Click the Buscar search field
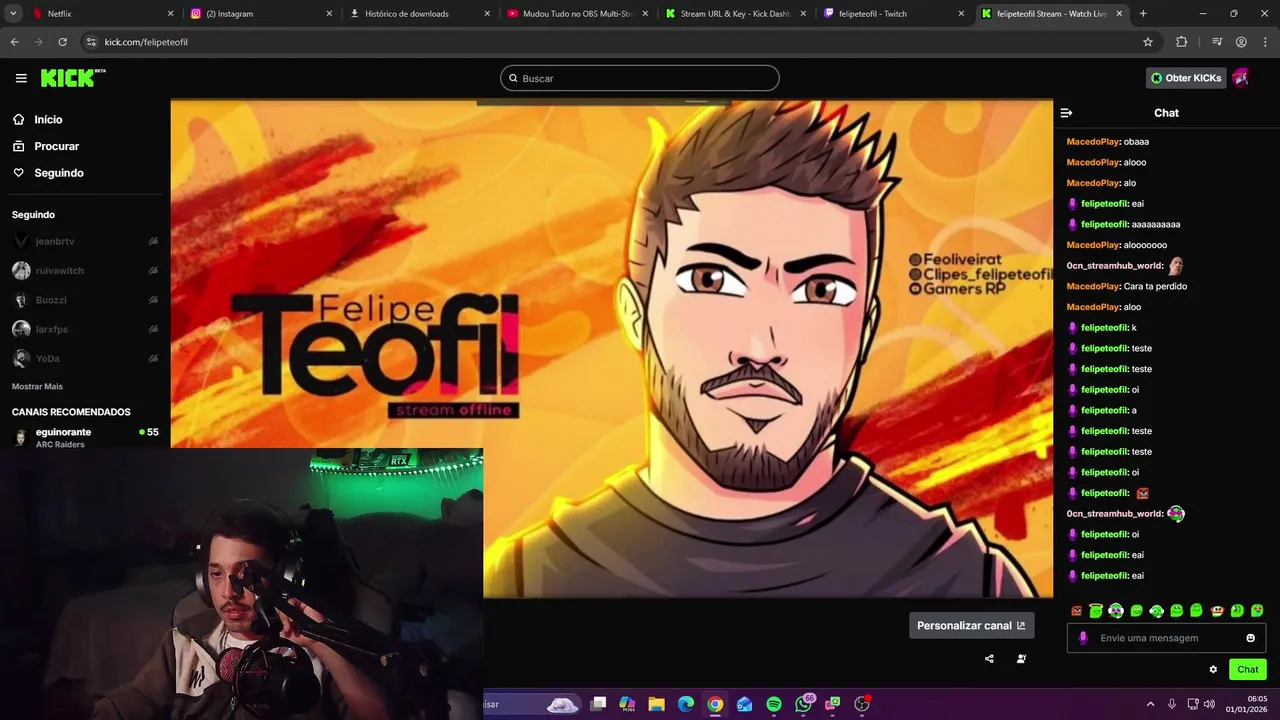Screen dimensions: 1280x720 click(639, 78)
